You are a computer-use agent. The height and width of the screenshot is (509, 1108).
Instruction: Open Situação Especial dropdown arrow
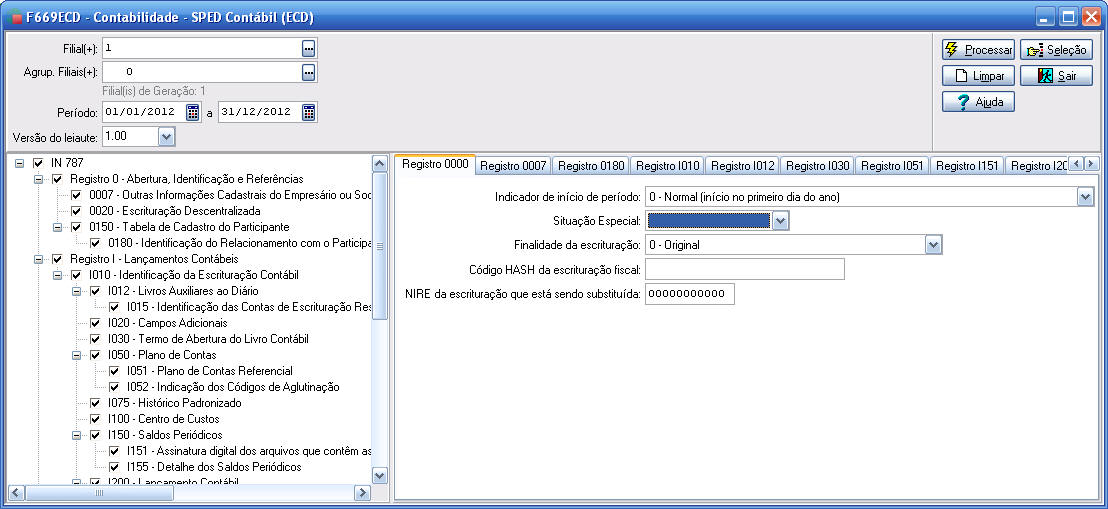pyautogui.click(x=779, y=221)
